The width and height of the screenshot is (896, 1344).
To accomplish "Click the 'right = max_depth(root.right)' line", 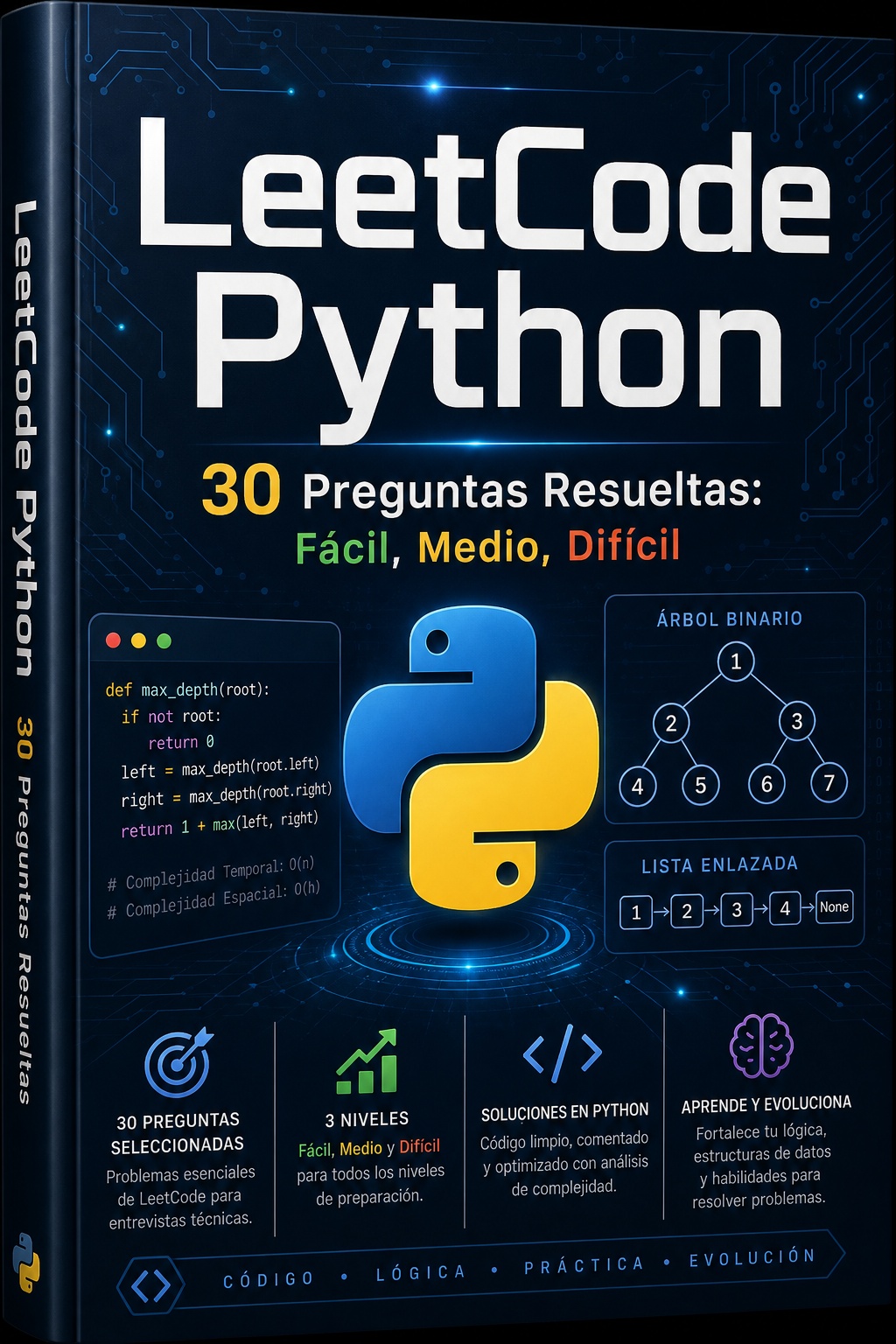I will (x=227, y=795).
